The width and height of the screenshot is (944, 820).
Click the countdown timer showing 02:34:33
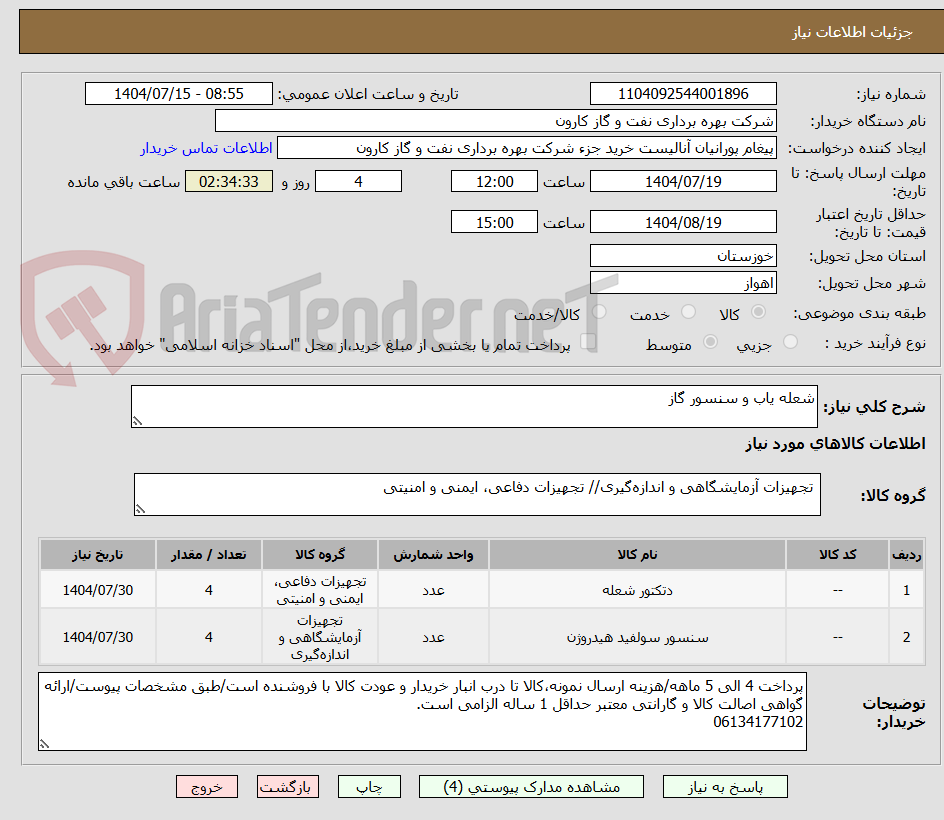[x=229, y=181]
